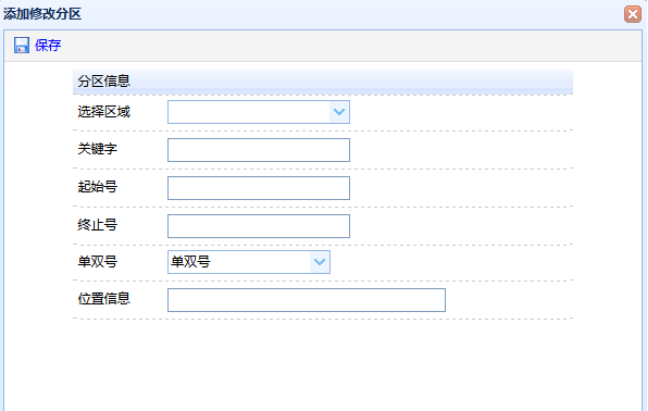
Task: Click into the 关键字 text field
Action: pyautogui.click(x=259, y=150)
